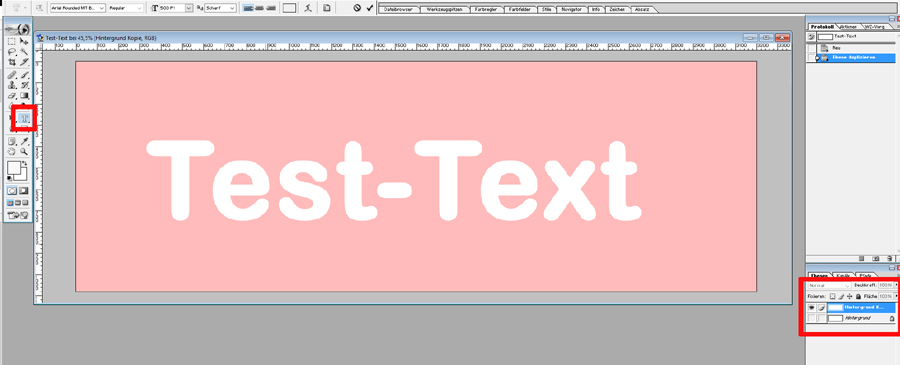Cancel text edit with the circle-slash icon
This screenshot has height=365, width=900.
356,8
